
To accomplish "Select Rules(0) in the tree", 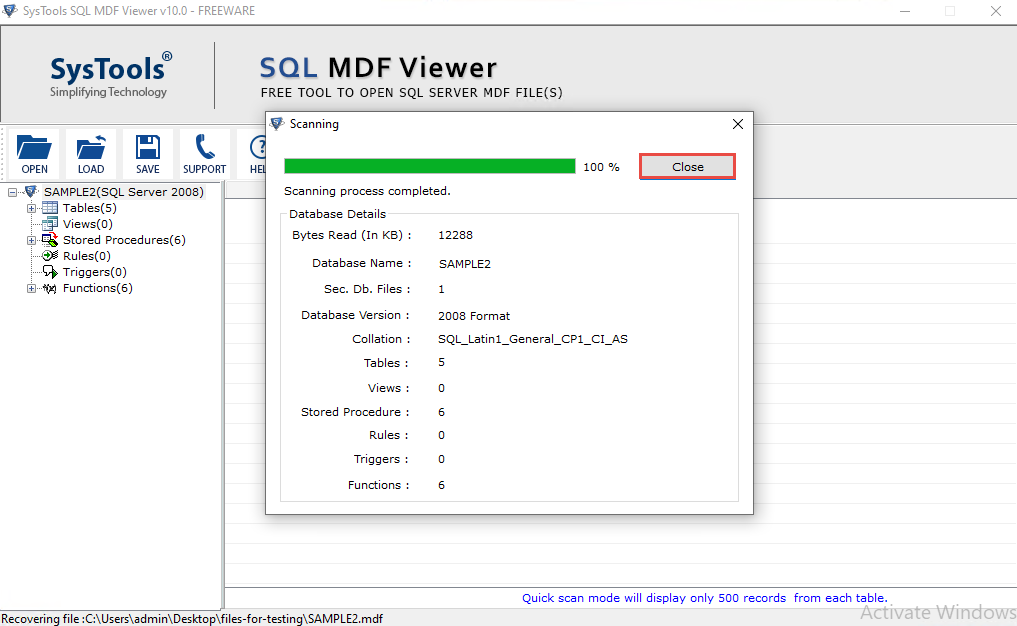I will [x=86, y=256].
